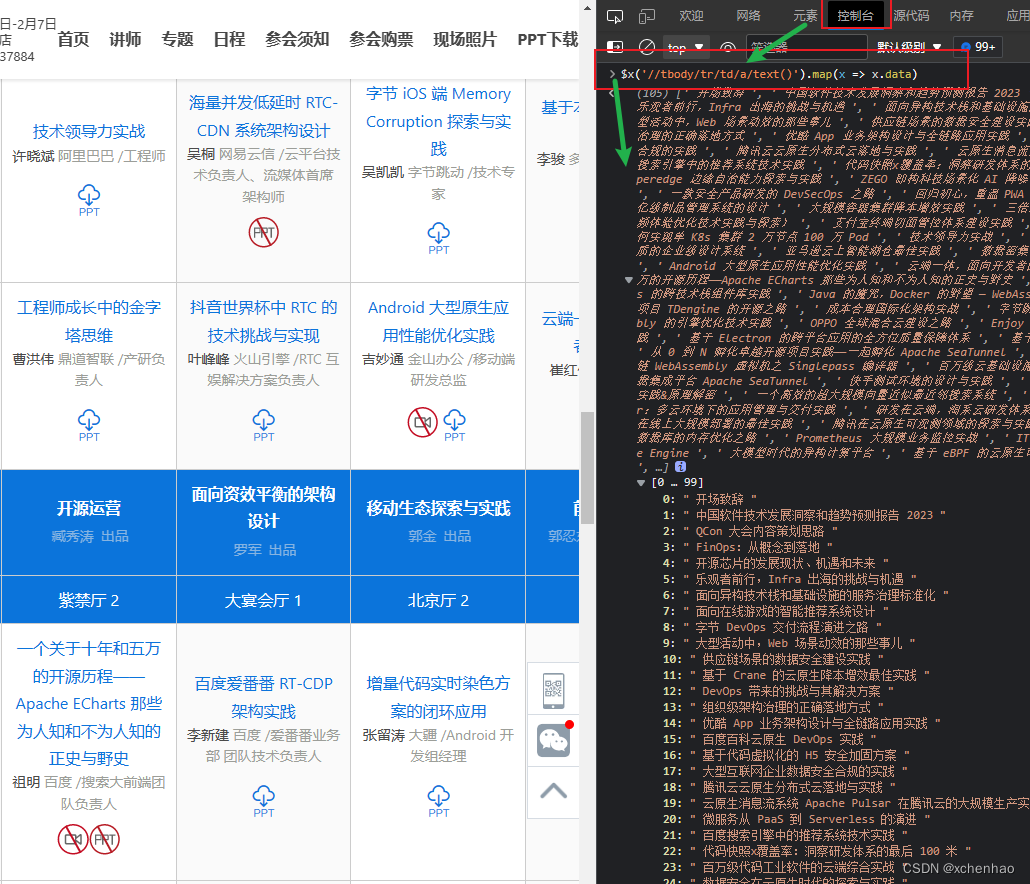
Task: Open the QR code phone icon
Action: [553, 690]
